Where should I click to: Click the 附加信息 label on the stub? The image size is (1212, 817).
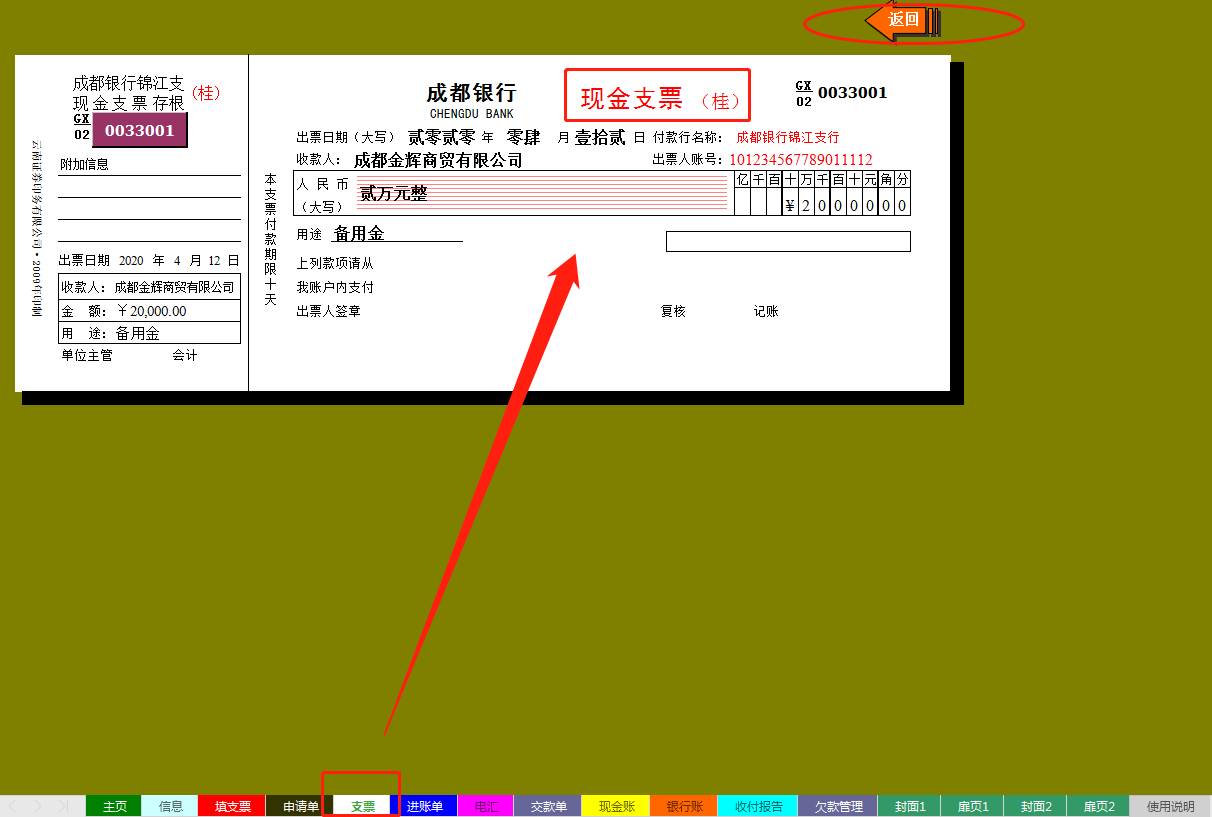coord(84,164)
